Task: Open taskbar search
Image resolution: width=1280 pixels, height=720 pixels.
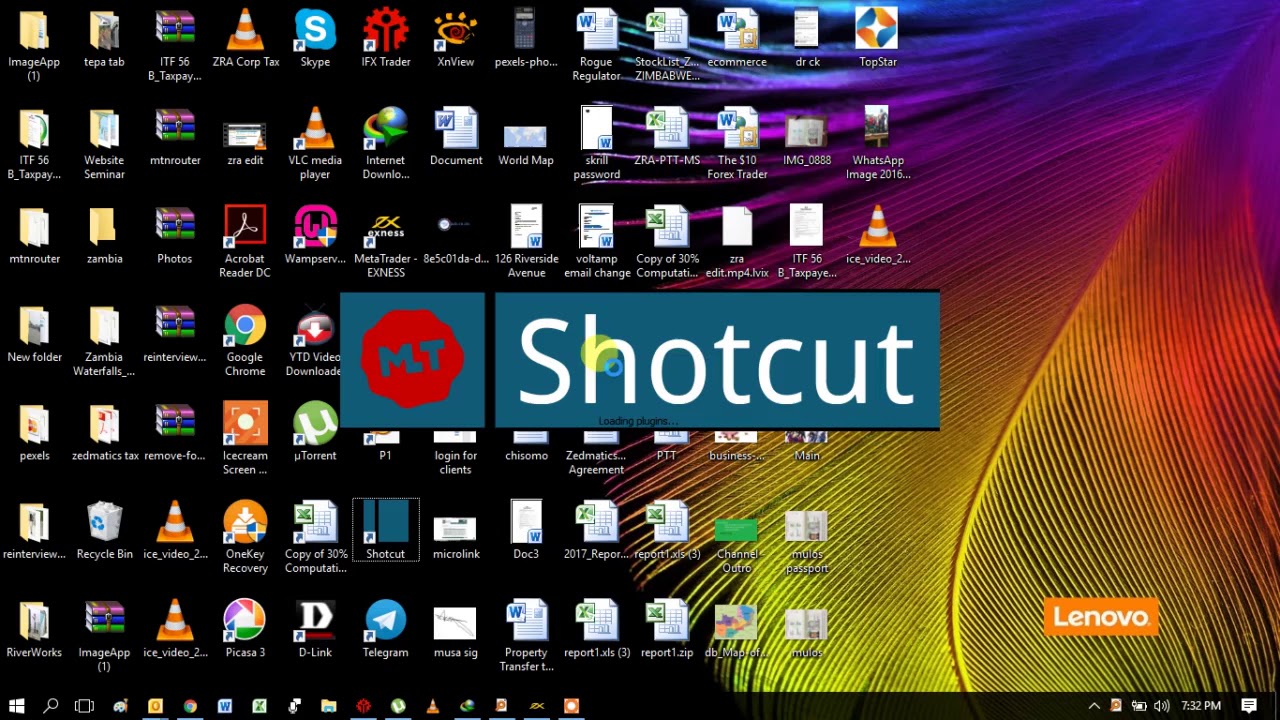Action: pos(51,706)
